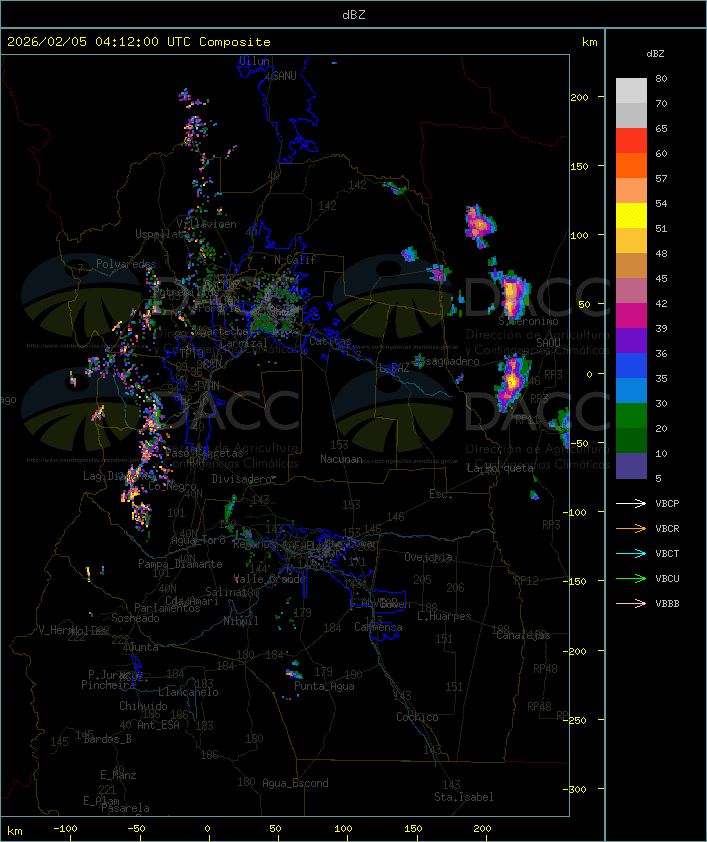Click the green VBCU arrow icon
The width and height of the screenshot is (707, 842).
[631, 578]
